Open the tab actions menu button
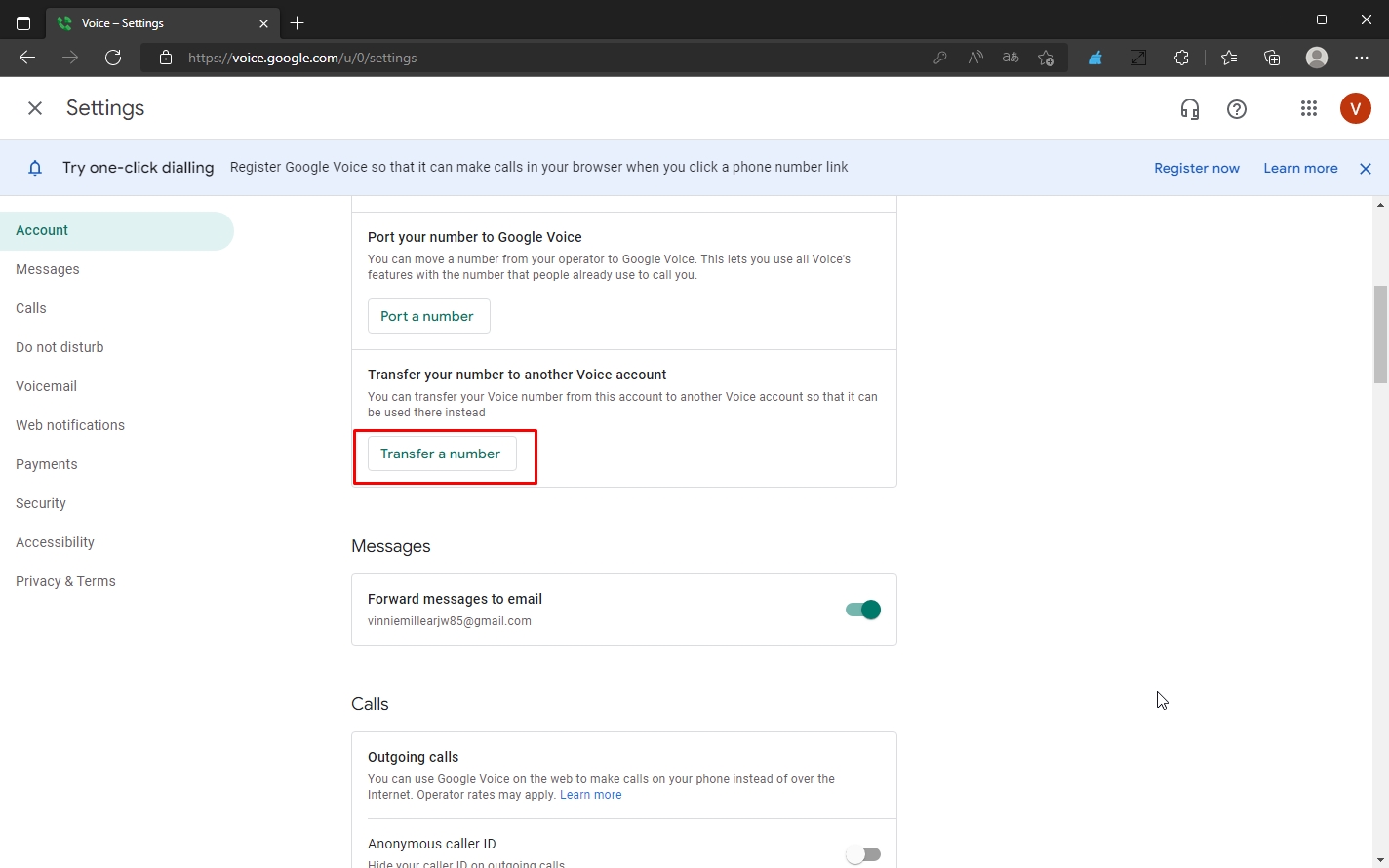 (23, 23)
